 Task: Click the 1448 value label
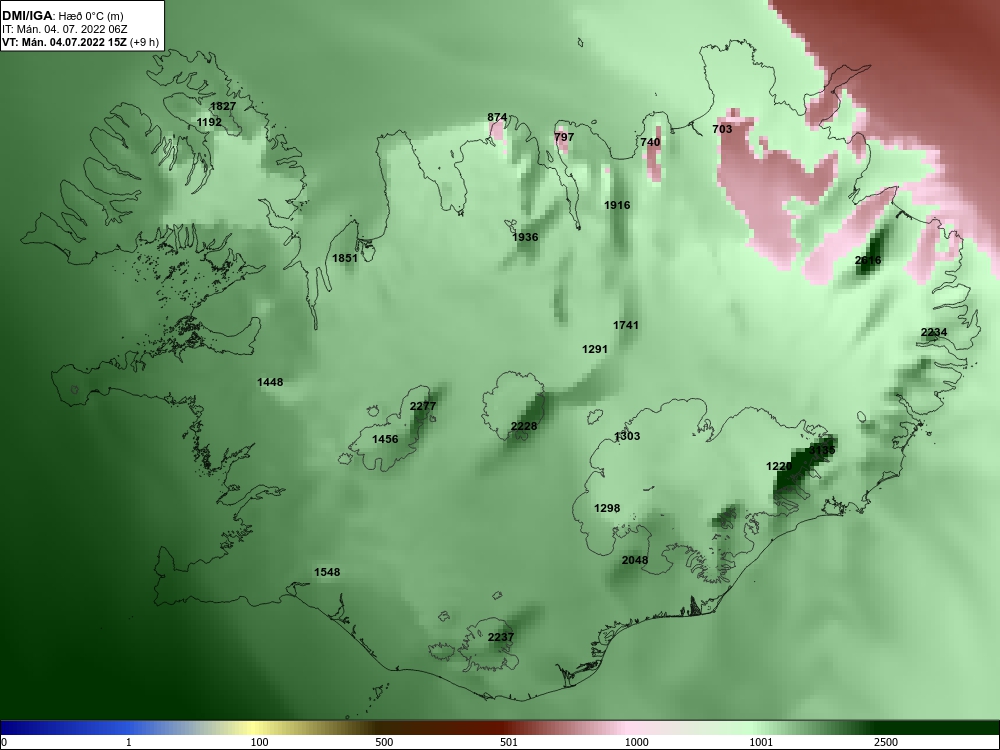[x=270, y=382]
